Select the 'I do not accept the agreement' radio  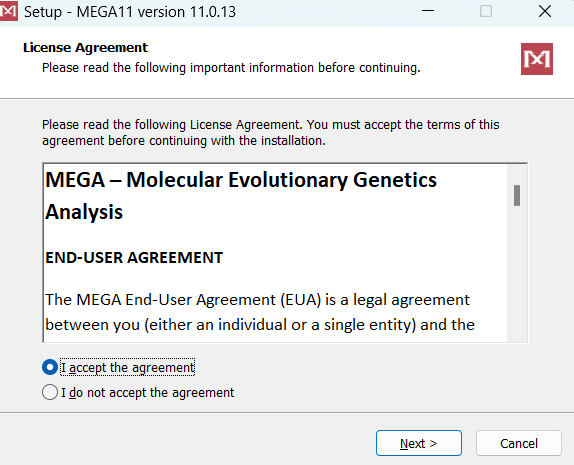point(50,392)
